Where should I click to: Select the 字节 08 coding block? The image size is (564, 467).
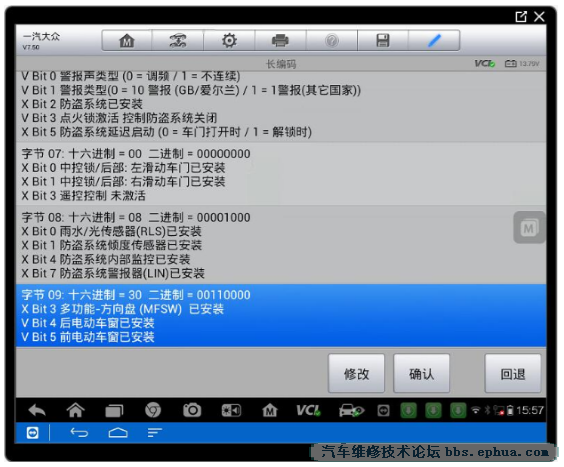coord(281,245)
